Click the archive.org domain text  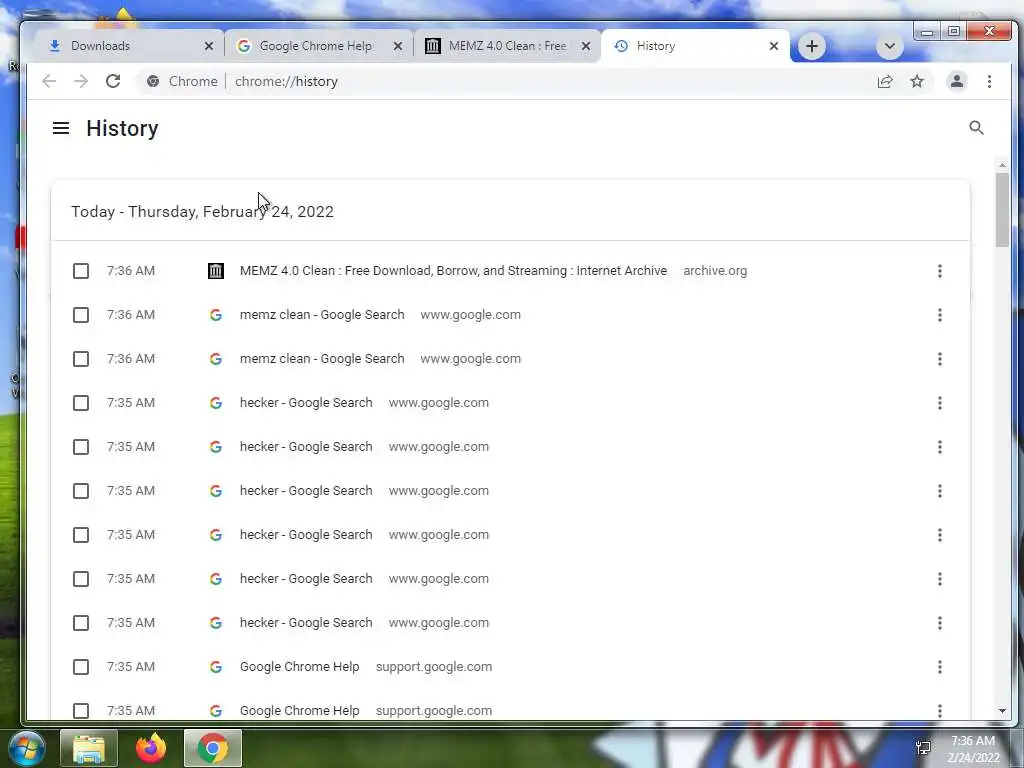(x=715, y=271)
